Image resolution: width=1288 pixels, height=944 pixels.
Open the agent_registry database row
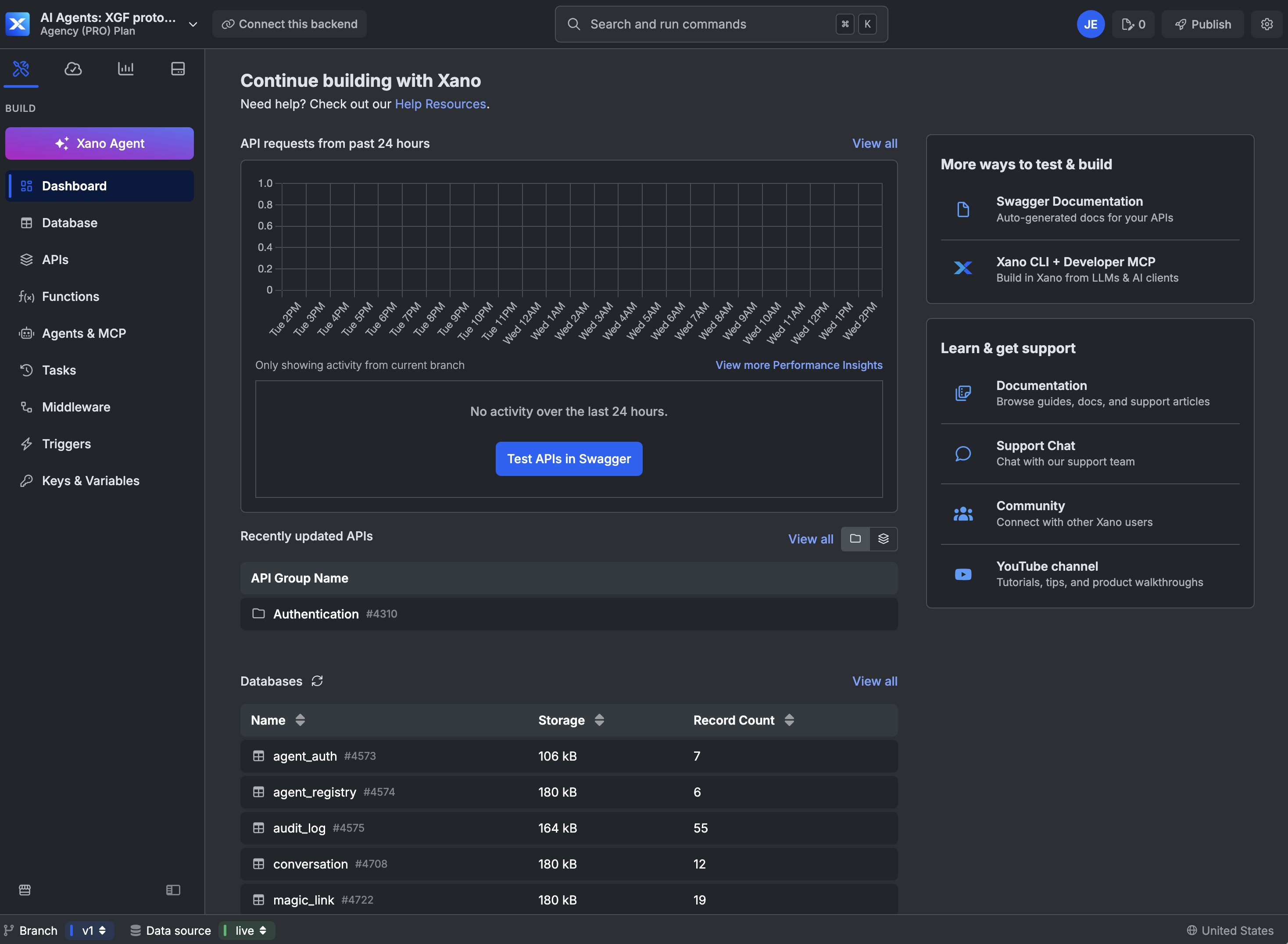(569, 792)
